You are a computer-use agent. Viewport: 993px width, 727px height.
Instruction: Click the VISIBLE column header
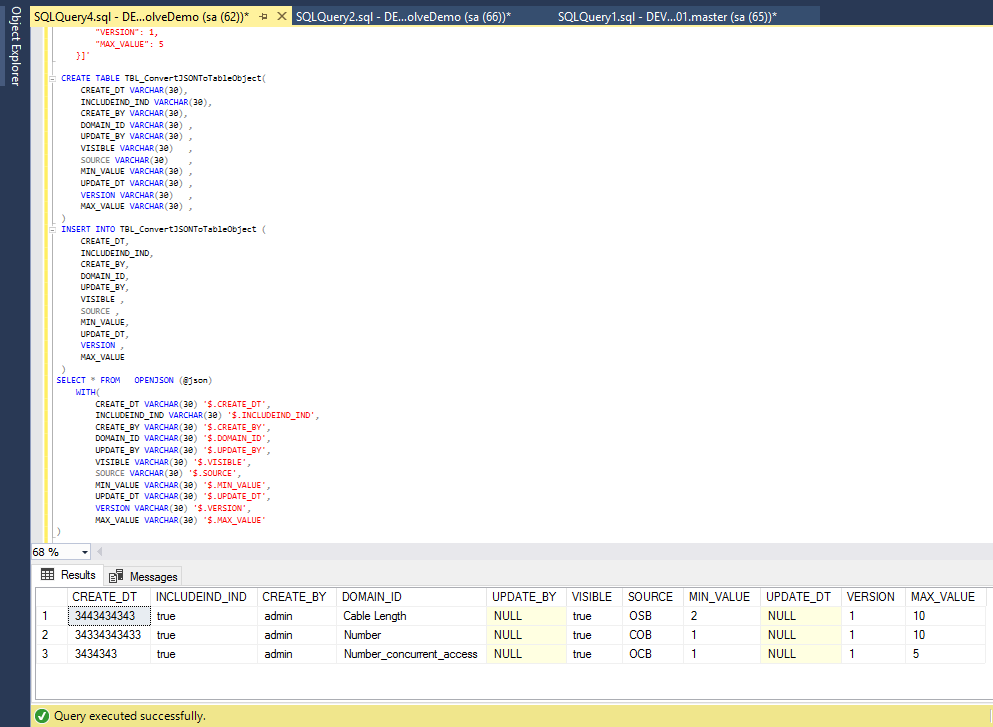[x=594, y=597]
